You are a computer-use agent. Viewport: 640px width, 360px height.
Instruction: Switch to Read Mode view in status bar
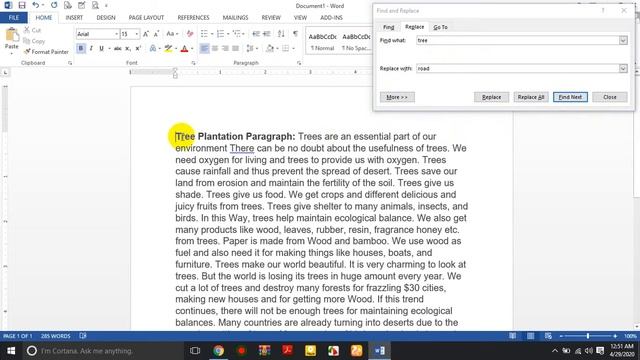pyautogui.click(x=512, y=336)
